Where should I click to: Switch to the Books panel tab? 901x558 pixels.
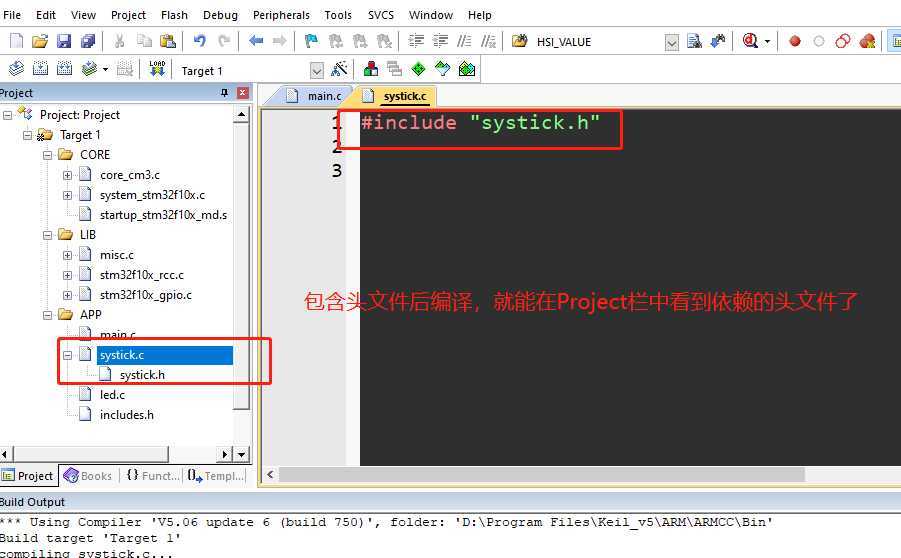[88, 476]
